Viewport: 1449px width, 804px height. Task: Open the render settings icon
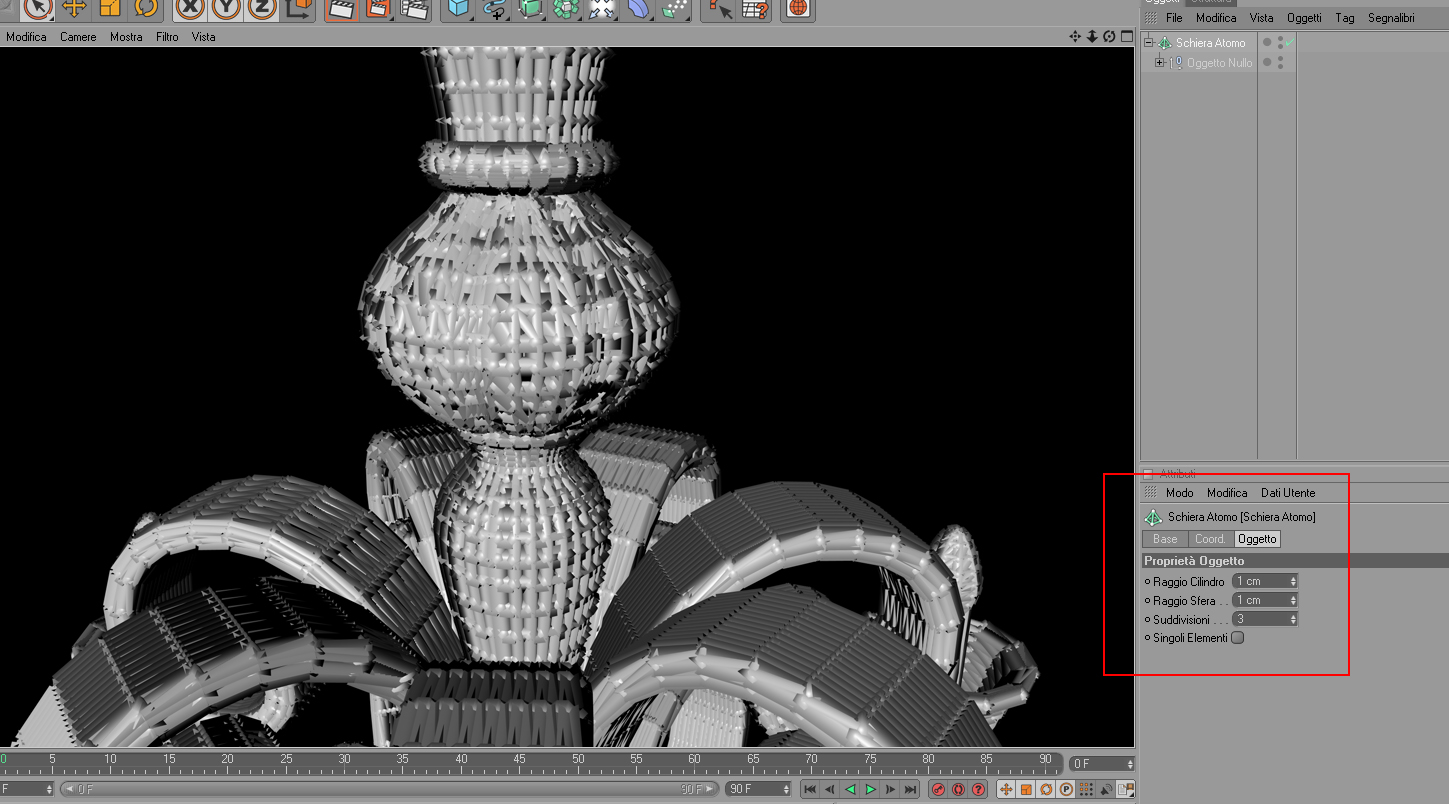click(x=415, y=8)
